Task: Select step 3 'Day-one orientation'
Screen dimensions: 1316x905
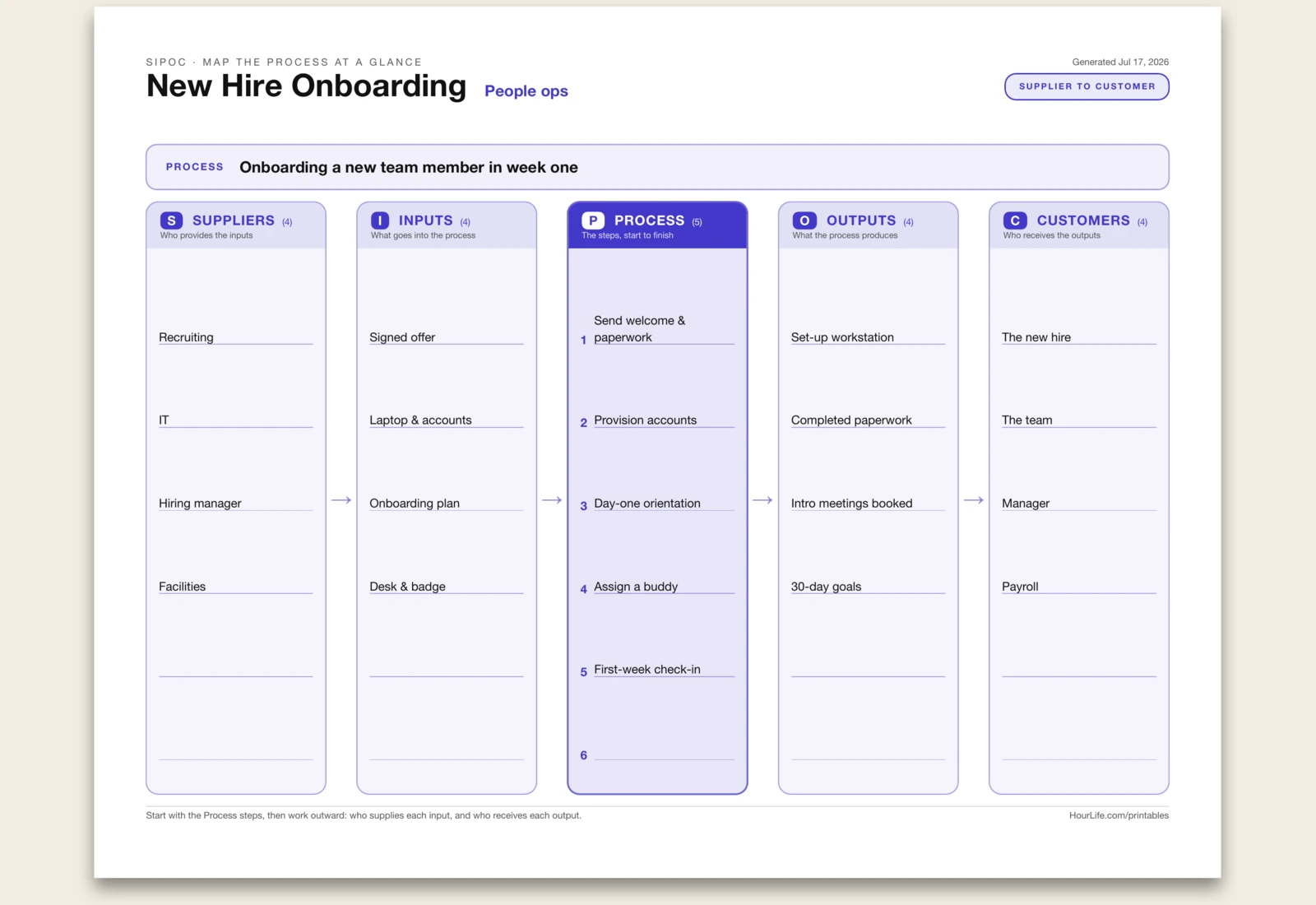Action: pyautogui.click(x=647, y=504)
